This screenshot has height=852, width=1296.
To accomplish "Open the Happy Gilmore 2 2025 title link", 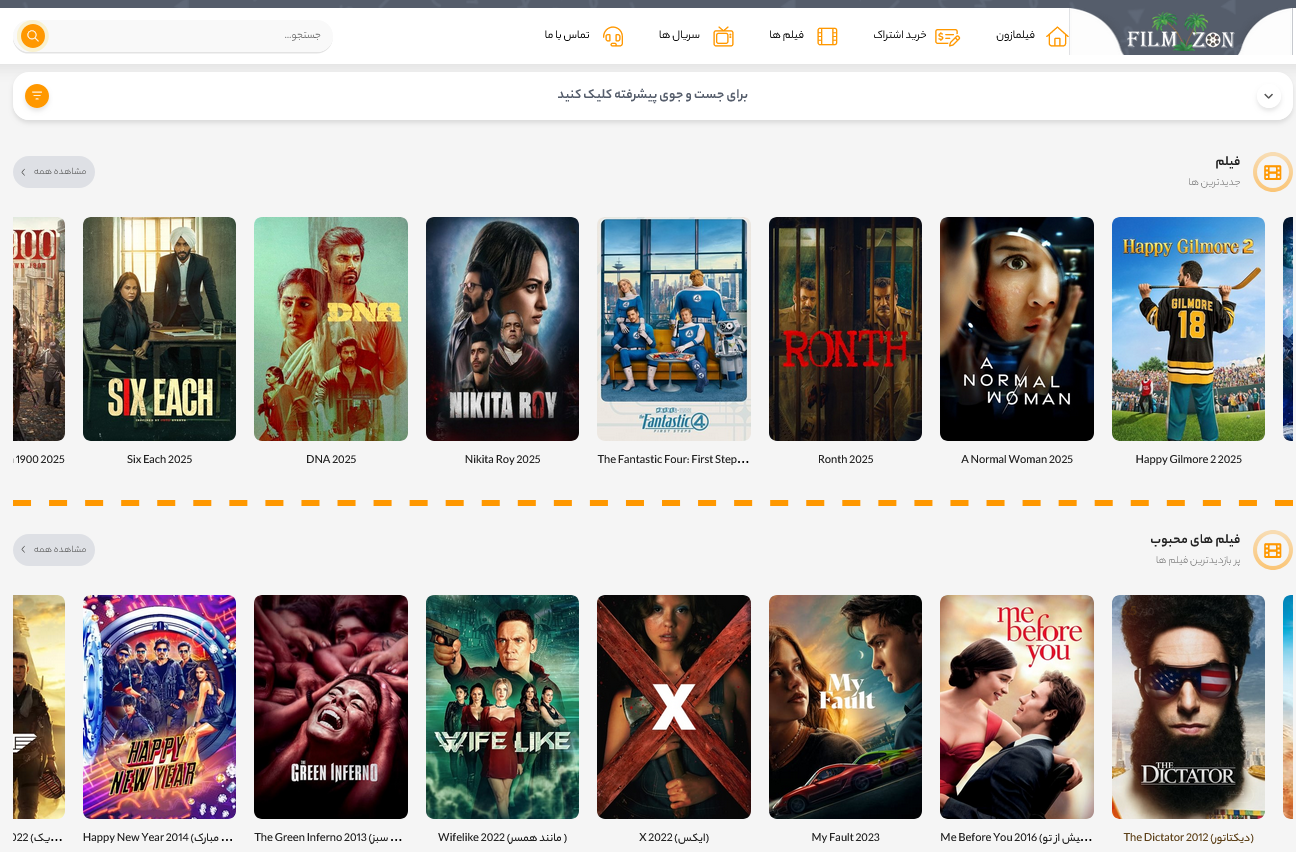I will (1188, 459).
